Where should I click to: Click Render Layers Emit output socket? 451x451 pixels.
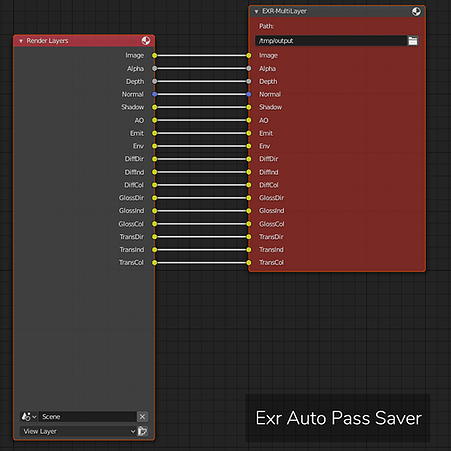point(154,133)
